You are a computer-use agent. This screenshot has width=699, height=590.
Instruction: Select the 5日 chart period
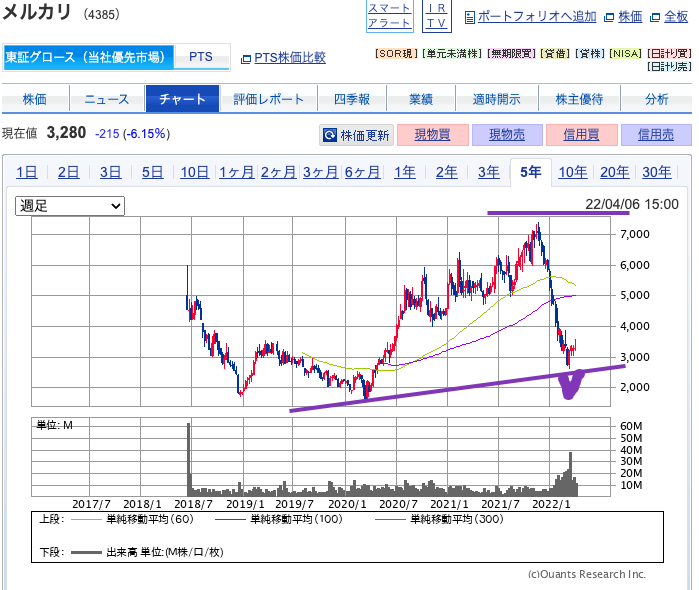[152, 172]
